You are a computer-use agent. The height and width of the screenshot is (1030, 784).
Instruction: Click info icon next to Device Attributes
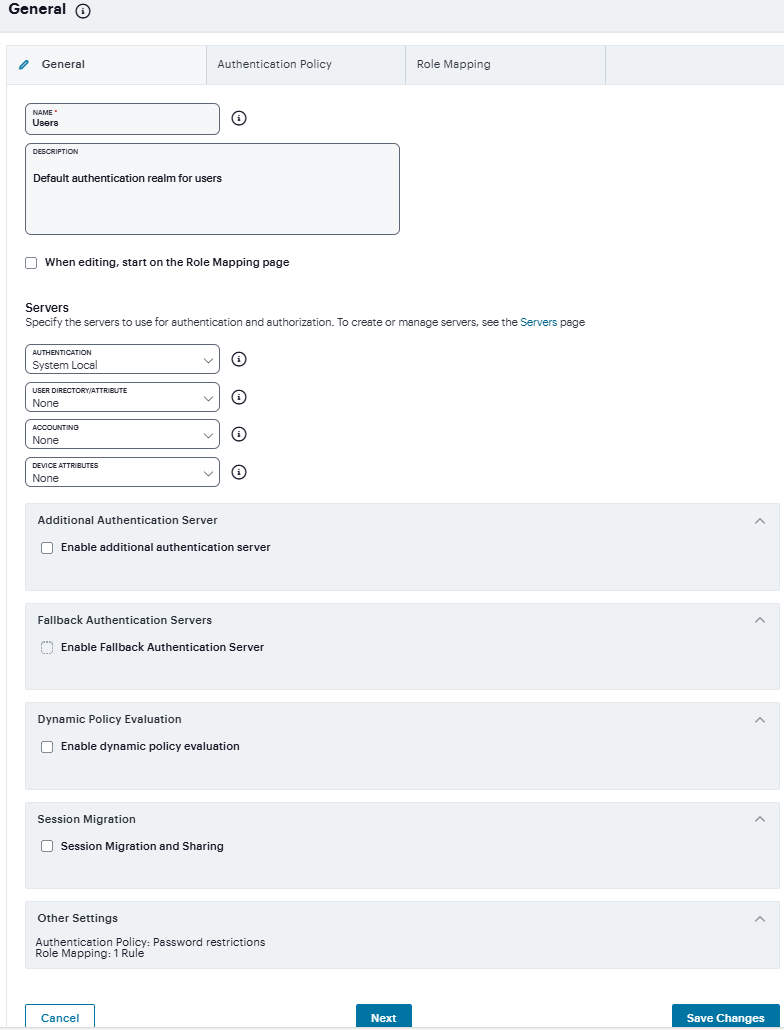tap(239, 472)
